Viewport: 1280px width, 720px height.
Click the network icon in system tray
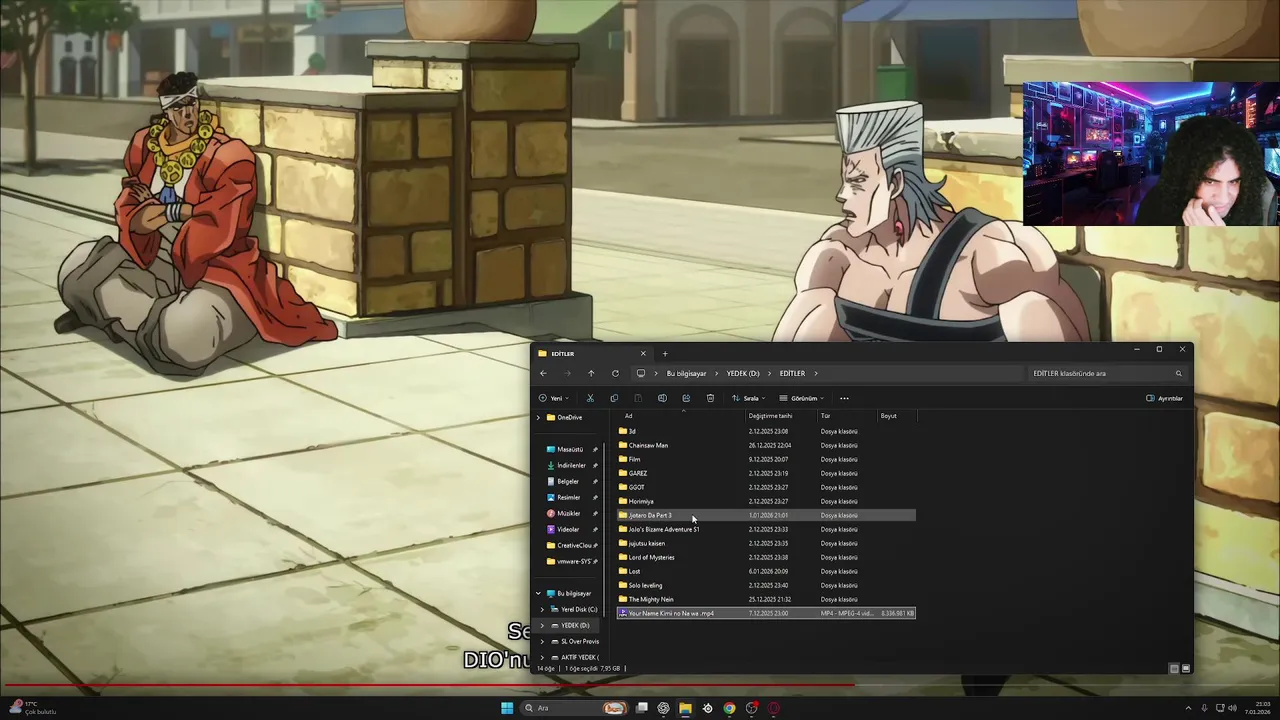click(1220, 708)
